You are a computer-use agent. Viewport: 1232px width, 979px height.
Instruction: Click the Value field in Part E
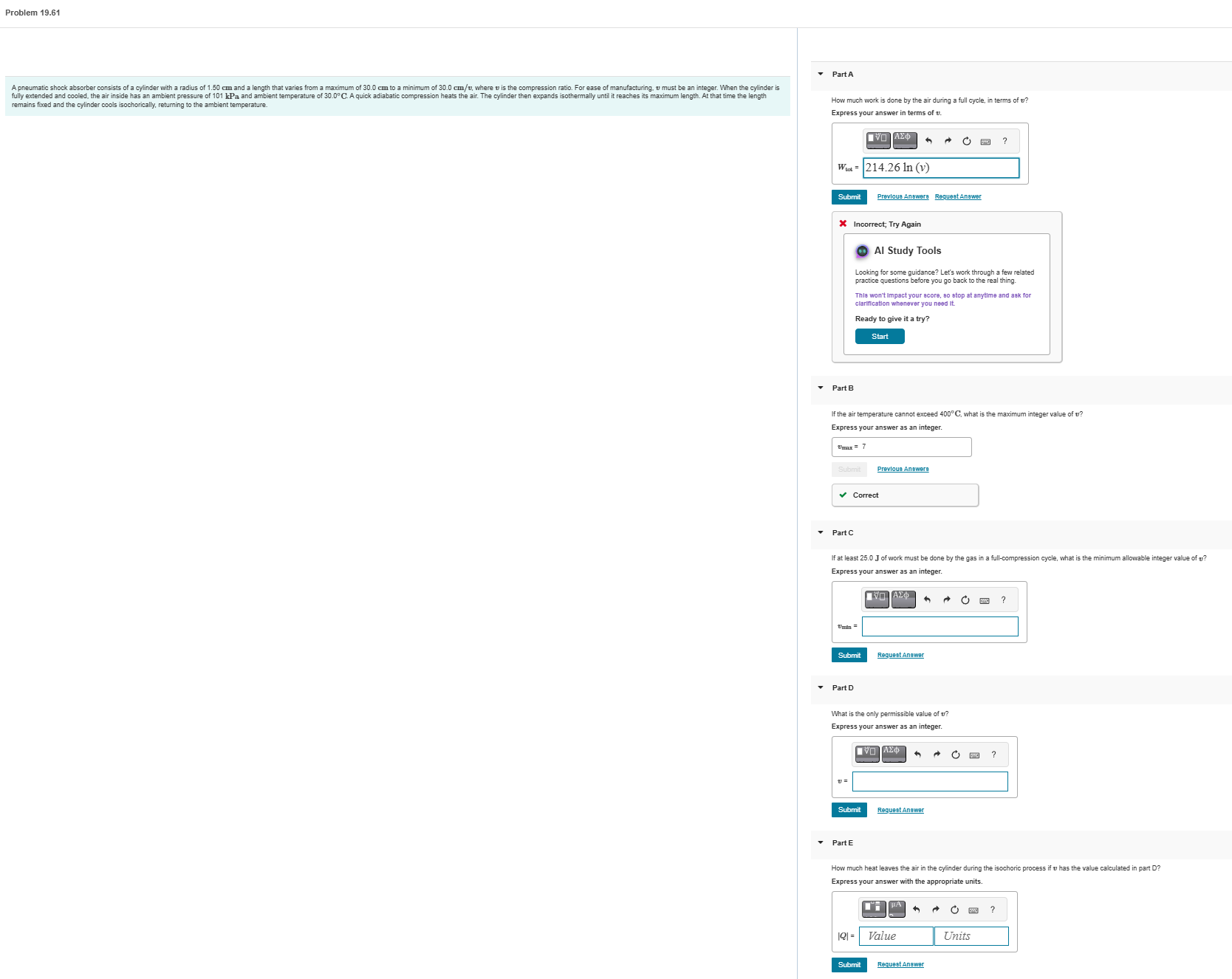tap(896, 936)
